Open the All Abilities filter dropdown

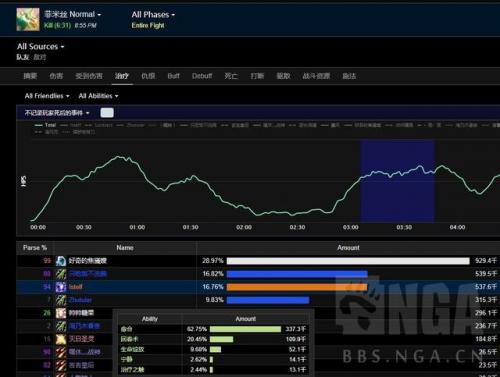tap(98, 96)
